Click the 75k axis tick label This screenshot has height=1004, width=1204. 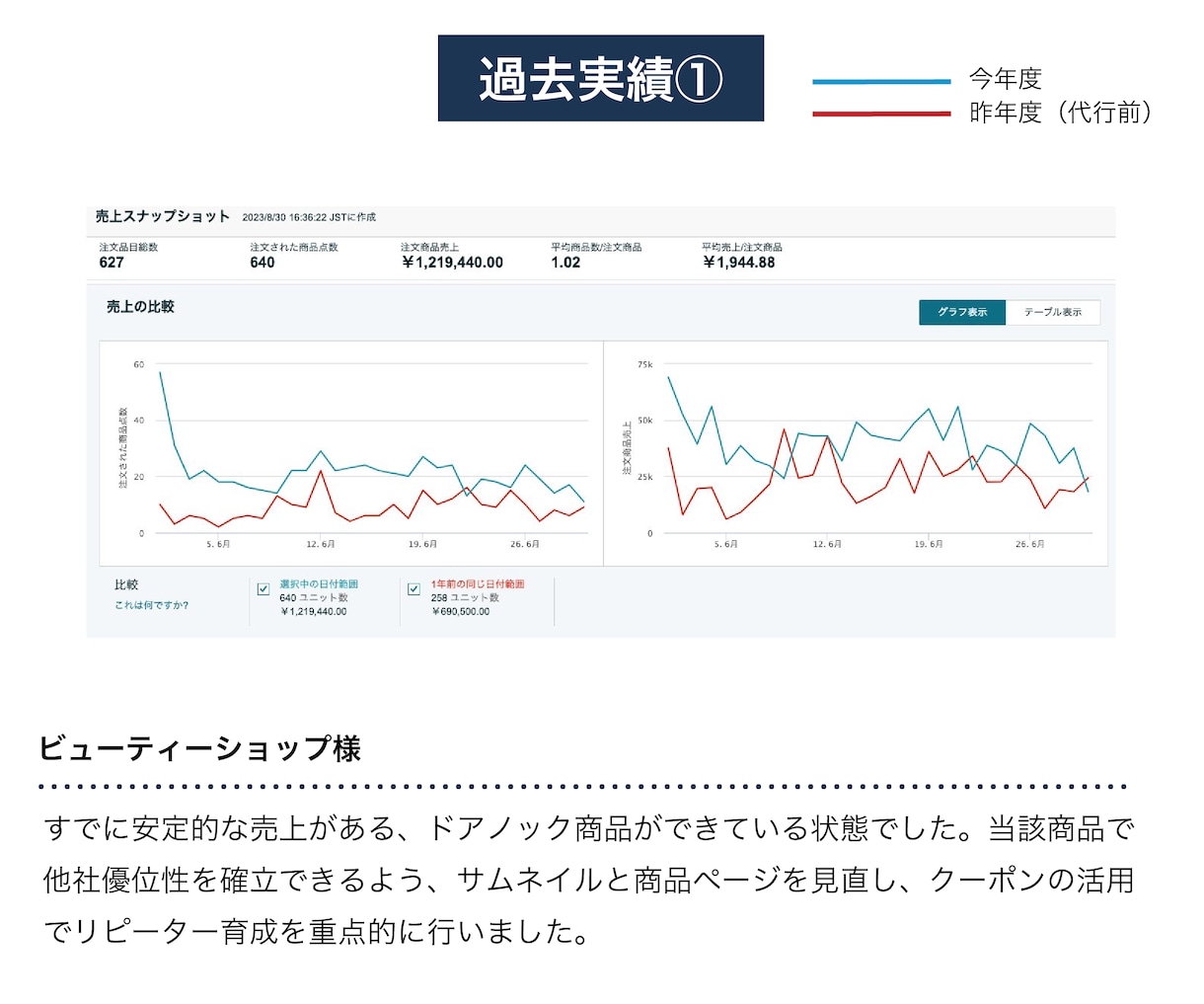coord(644,365)
